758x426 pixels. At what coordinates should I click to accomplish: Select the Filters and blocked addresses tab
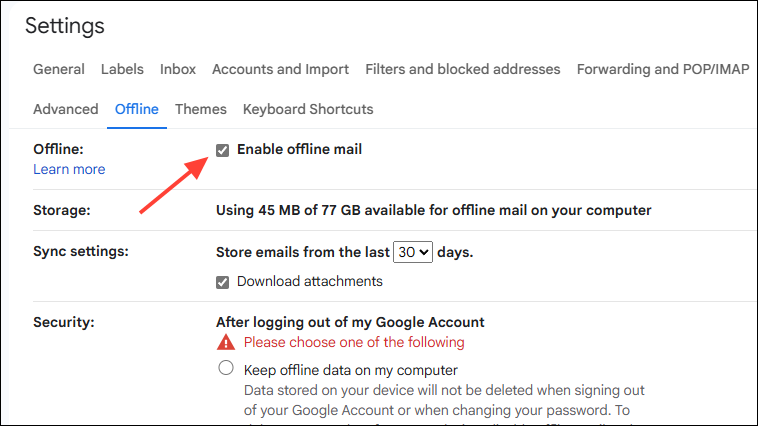click(x=463, y=69)
